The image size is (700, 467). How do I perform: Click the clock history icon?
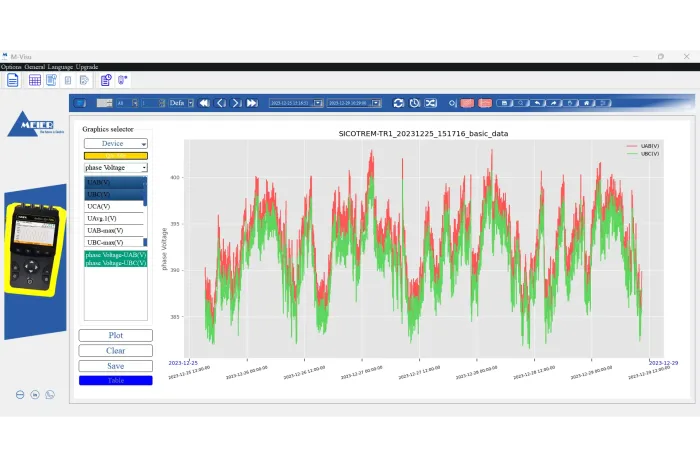pyautogui.click(x=415, y=103)
